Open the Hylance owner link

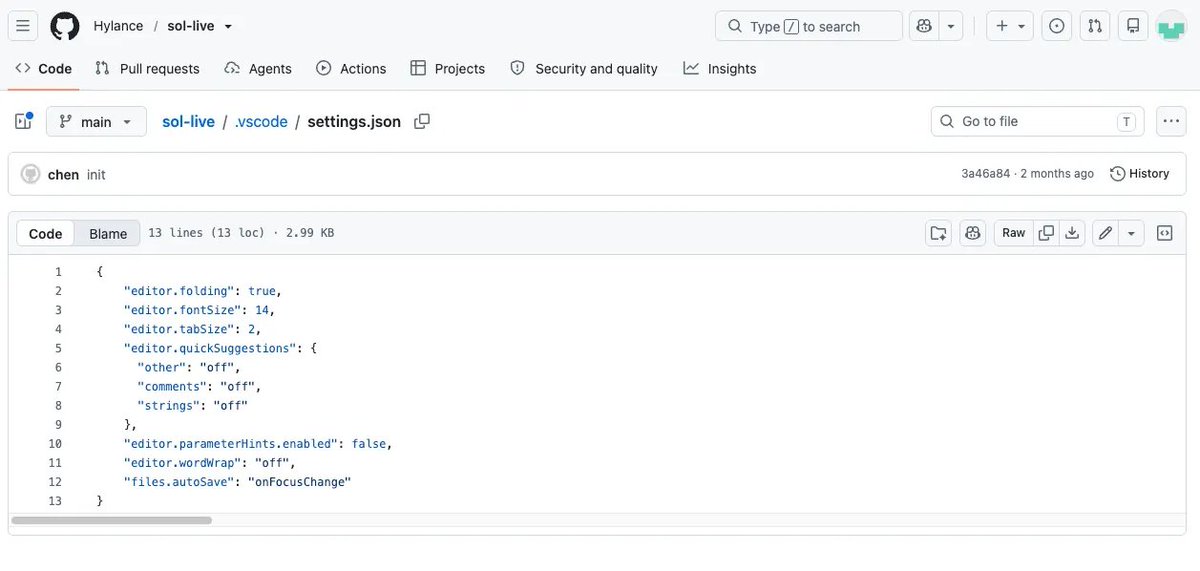[x=118, y=26]
